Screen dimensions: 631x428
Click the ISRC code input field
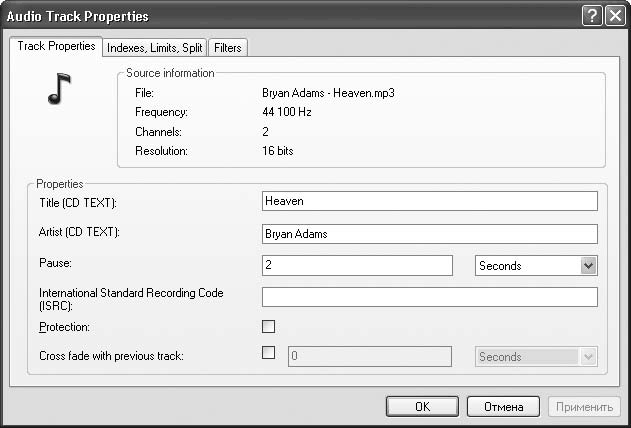click(428, 297)
